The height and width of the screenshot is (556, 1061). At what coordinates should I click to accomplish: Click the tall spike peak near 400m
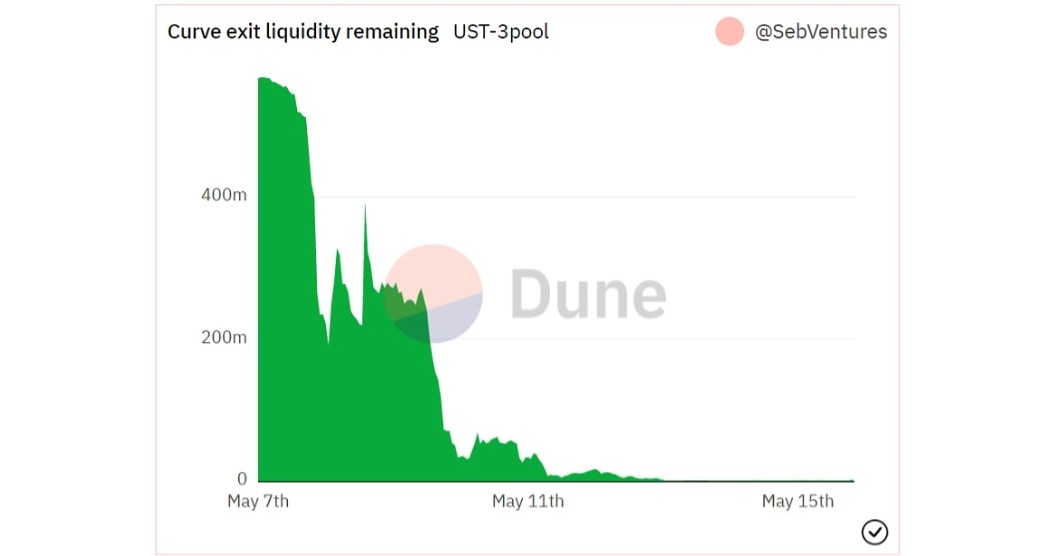coord(365,207)
